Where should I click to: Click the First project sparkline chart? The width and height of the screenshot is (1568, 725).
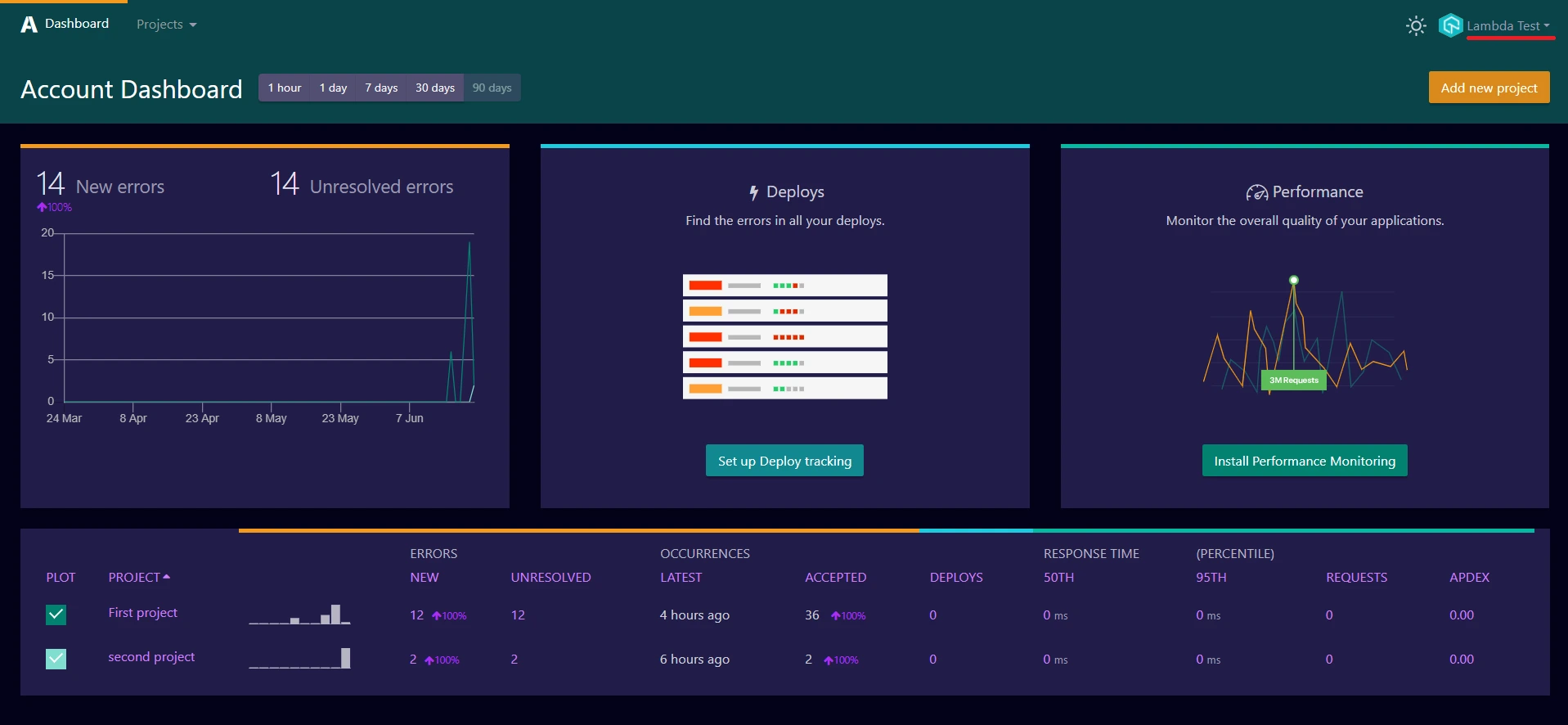pos(299,615)
